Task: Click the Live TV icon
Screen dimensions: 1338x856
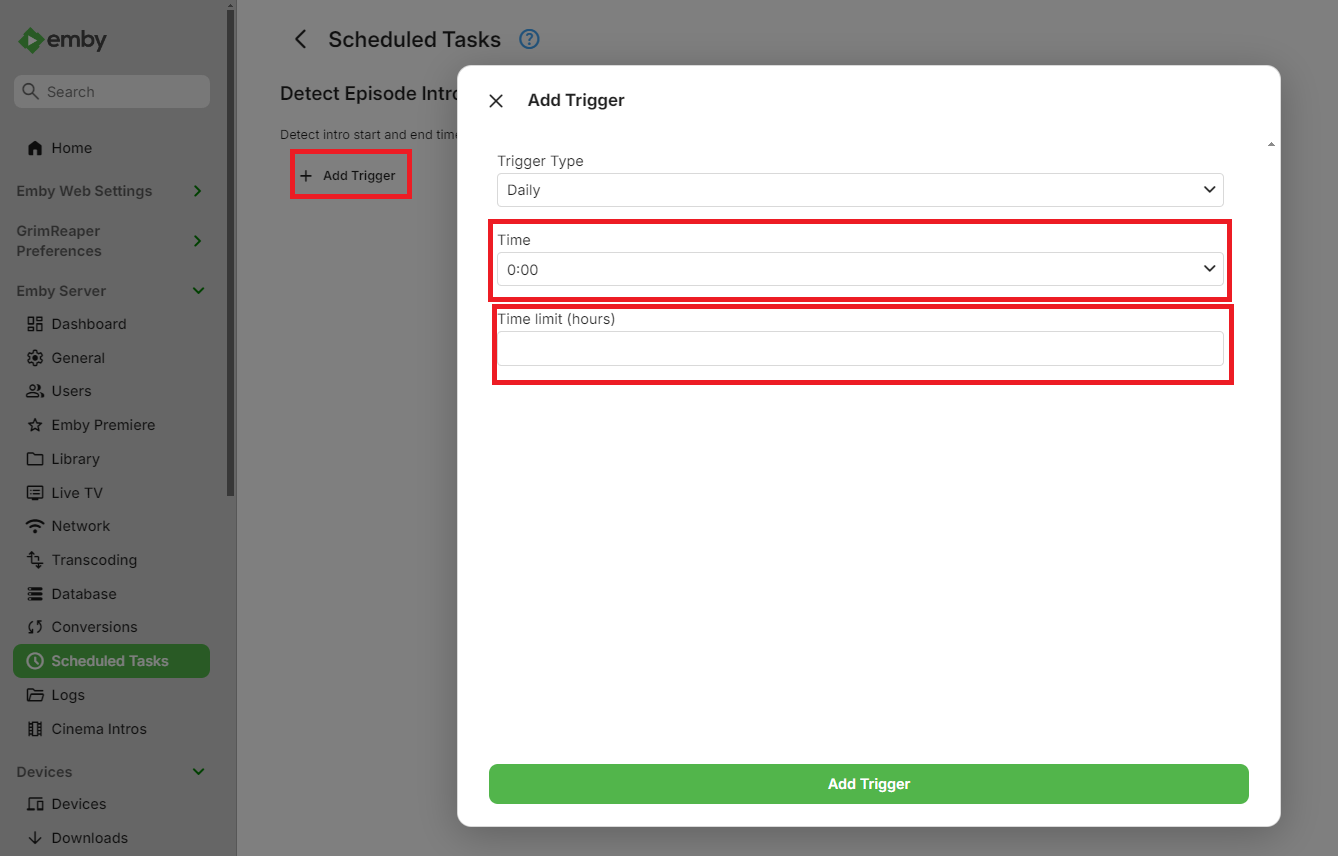Action: tap(35, 493)
